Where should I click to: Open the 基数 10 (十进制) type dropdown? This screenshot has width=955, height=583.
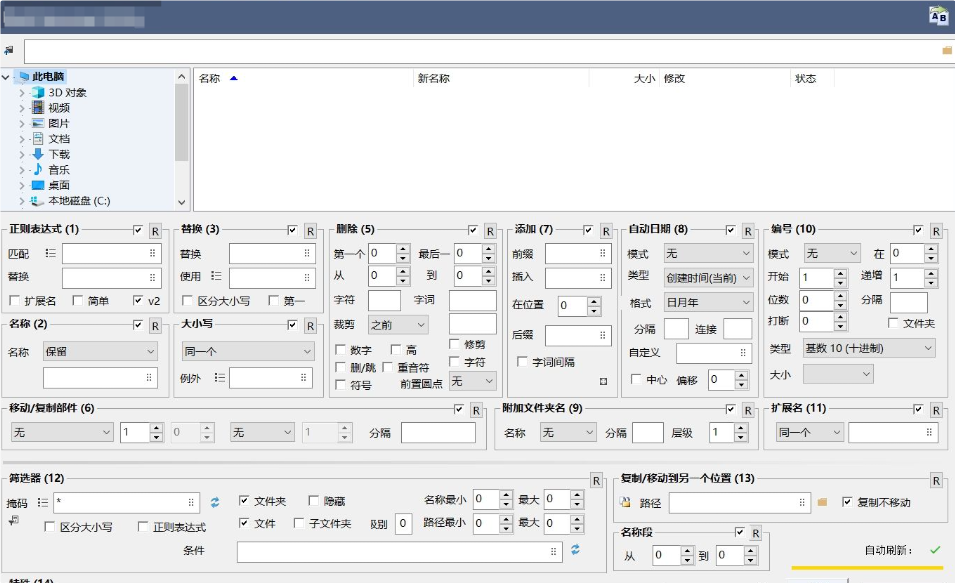click(x=869, y=348)
